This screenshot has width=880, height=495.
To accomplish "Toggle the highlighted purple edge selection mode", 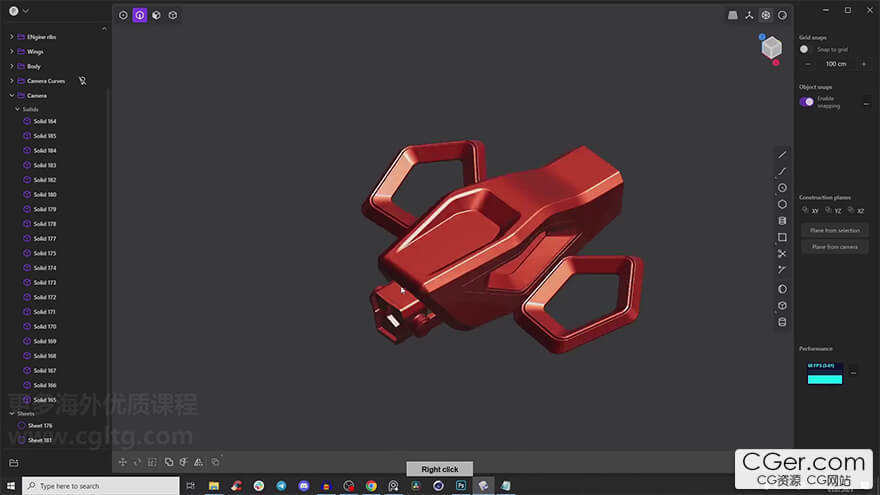I will 140,15.
